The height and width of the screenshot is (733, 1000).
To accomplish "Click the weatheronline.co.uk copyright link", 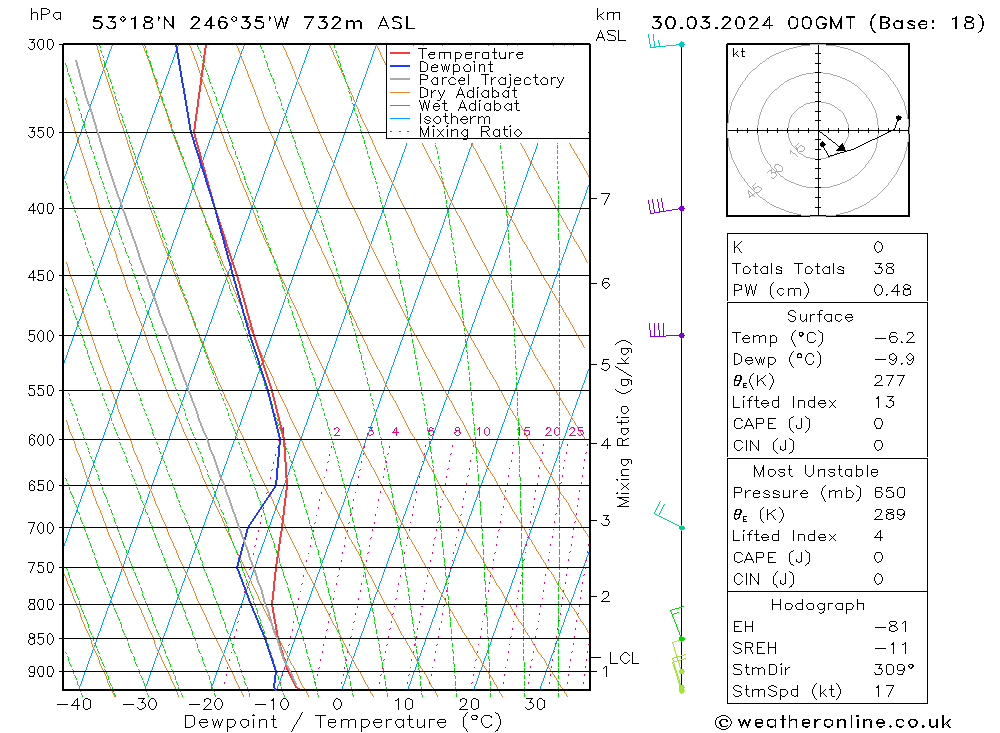I will click(x=834, y=722).
